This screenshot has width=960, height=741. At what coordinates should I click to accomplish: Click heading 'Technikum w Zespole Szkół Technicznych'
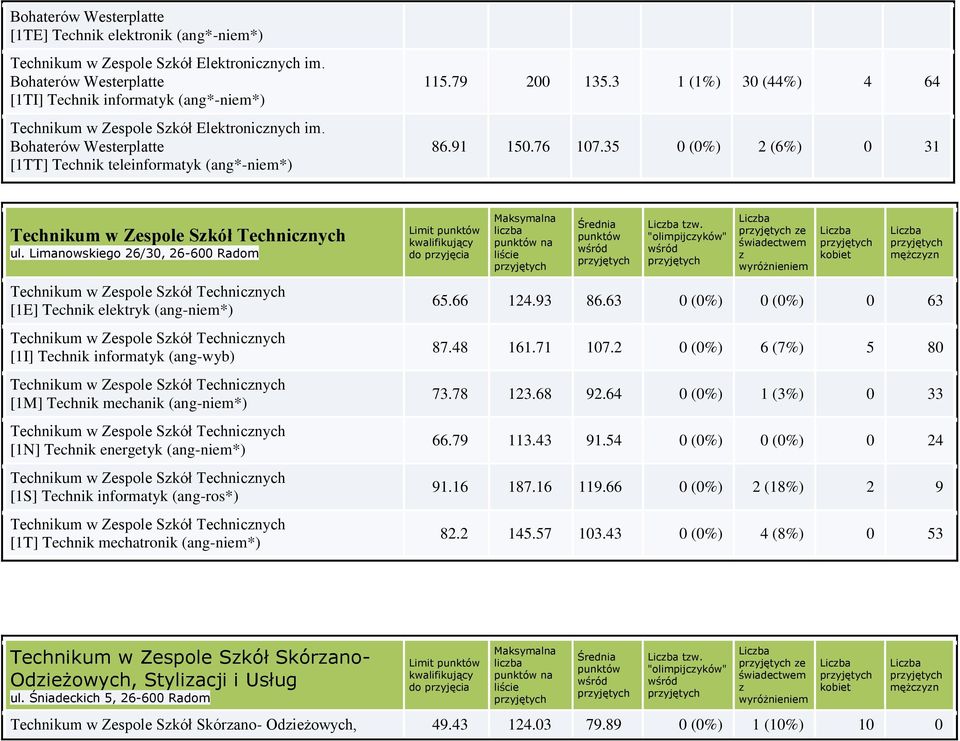[x=178, y=235]
